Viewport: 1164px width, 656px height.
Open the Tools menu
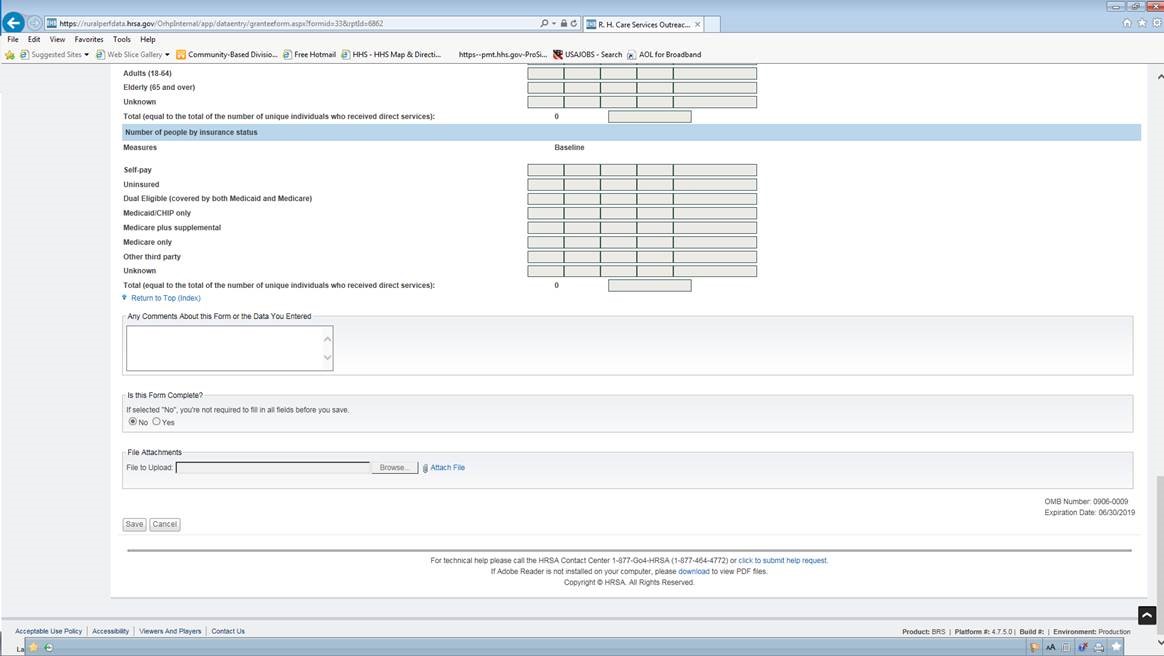pos(121,39)
